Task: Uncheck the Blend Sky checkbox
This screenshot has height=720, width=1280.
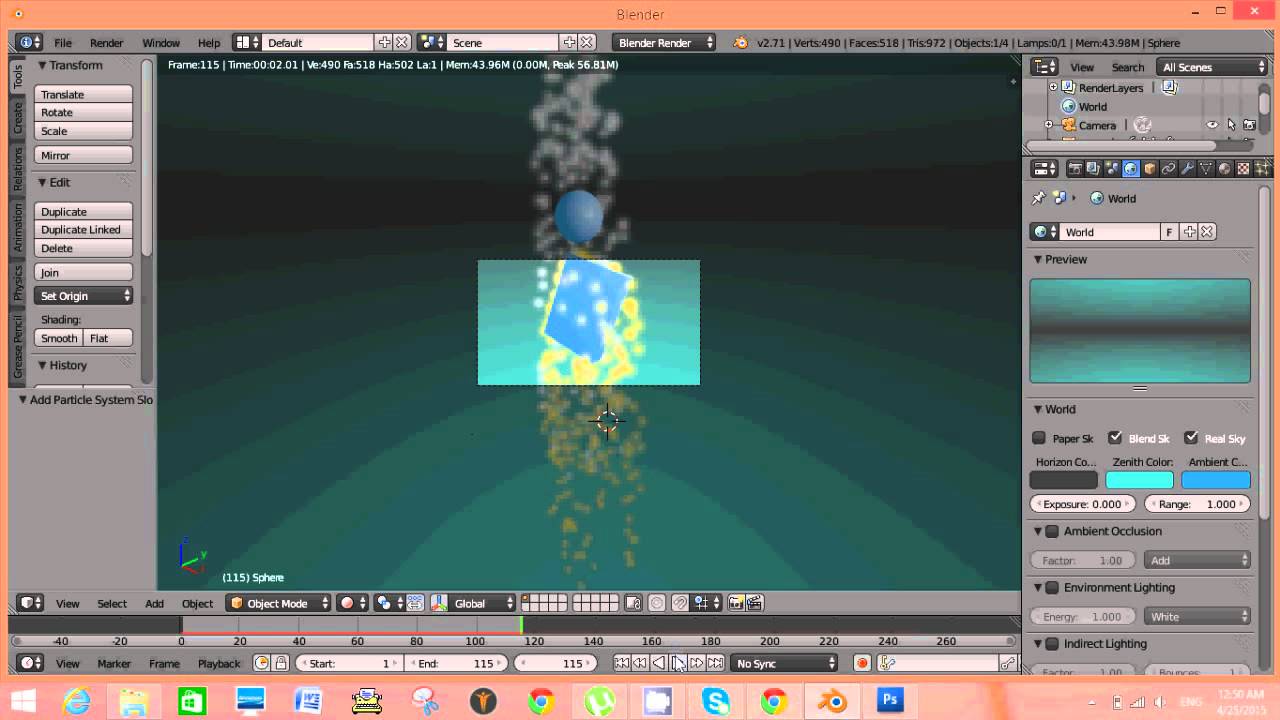Action: [1115, 438]
